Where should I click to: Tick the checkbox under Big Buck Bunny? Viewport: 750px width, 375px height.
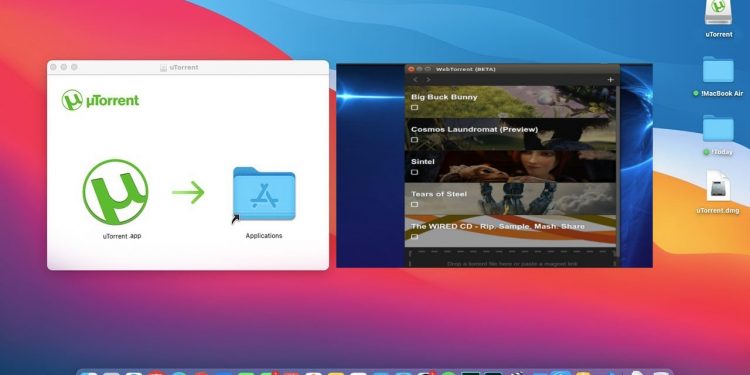click(414, 108)
